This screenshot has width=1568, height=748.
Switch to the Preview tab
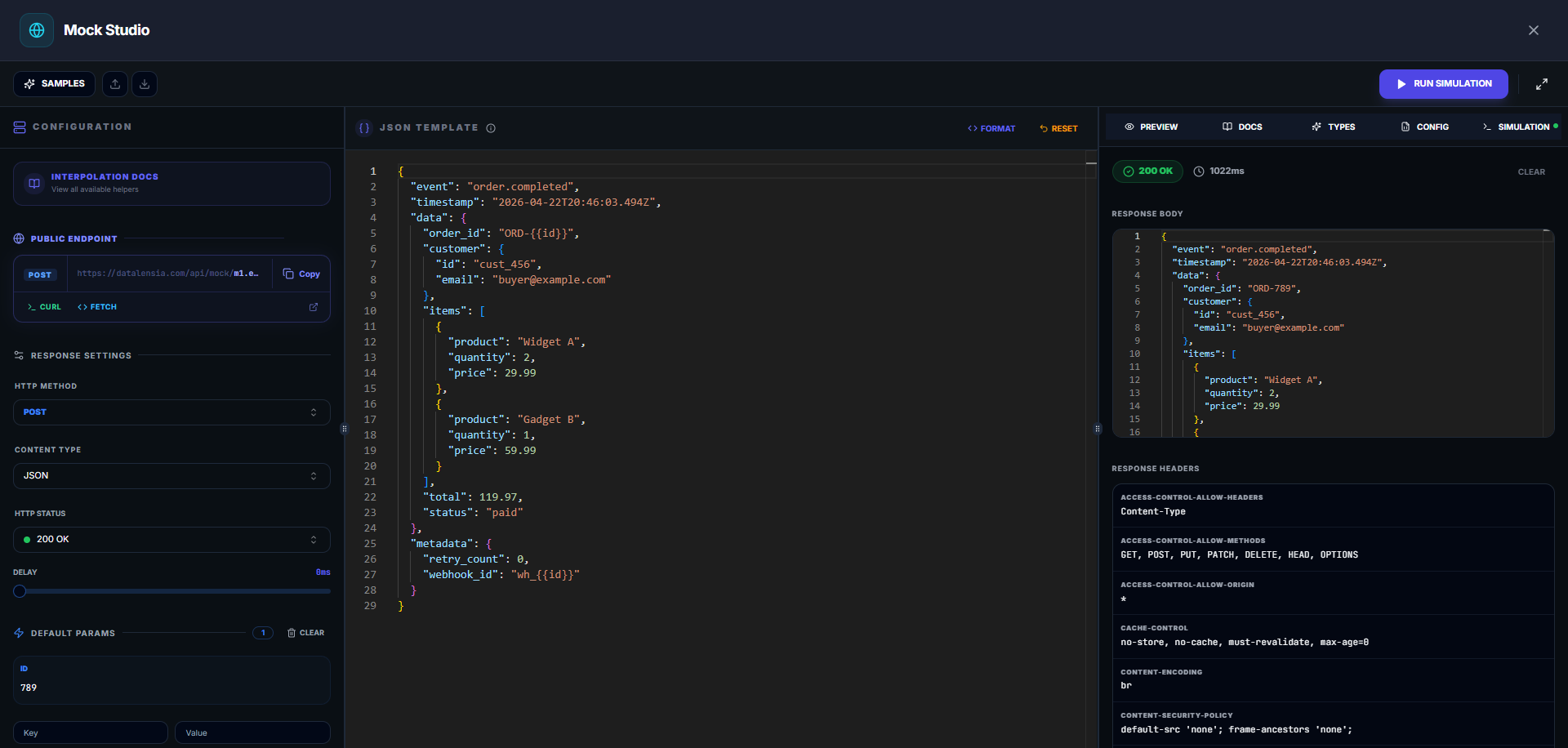coord(1151,127)
